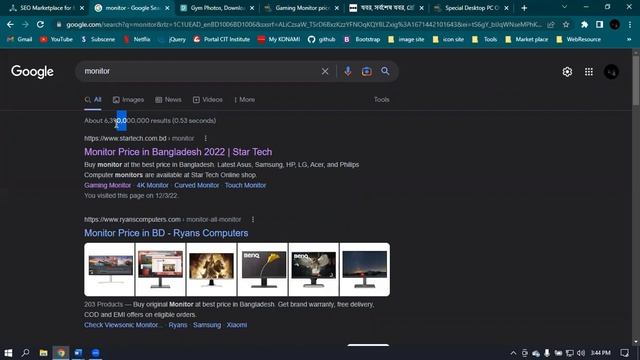Open Monitor Price in Bangladesh Star Tech

point(178,152)
